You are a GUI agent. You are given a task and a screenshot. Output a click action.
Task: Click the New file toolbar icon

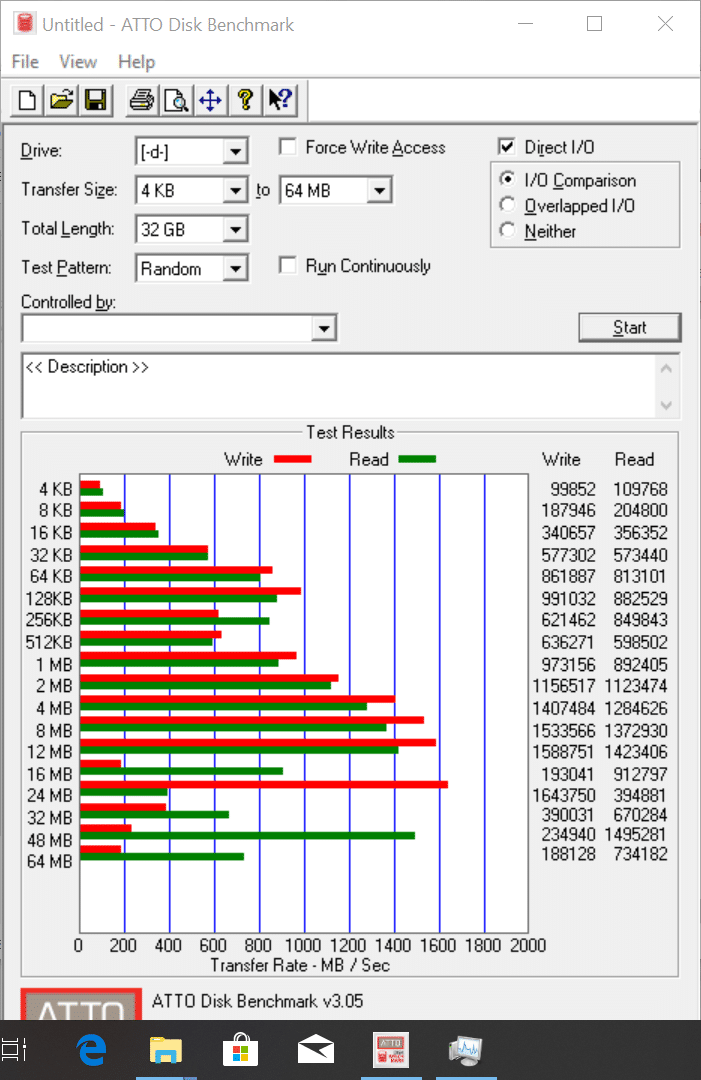click(28, 100)
